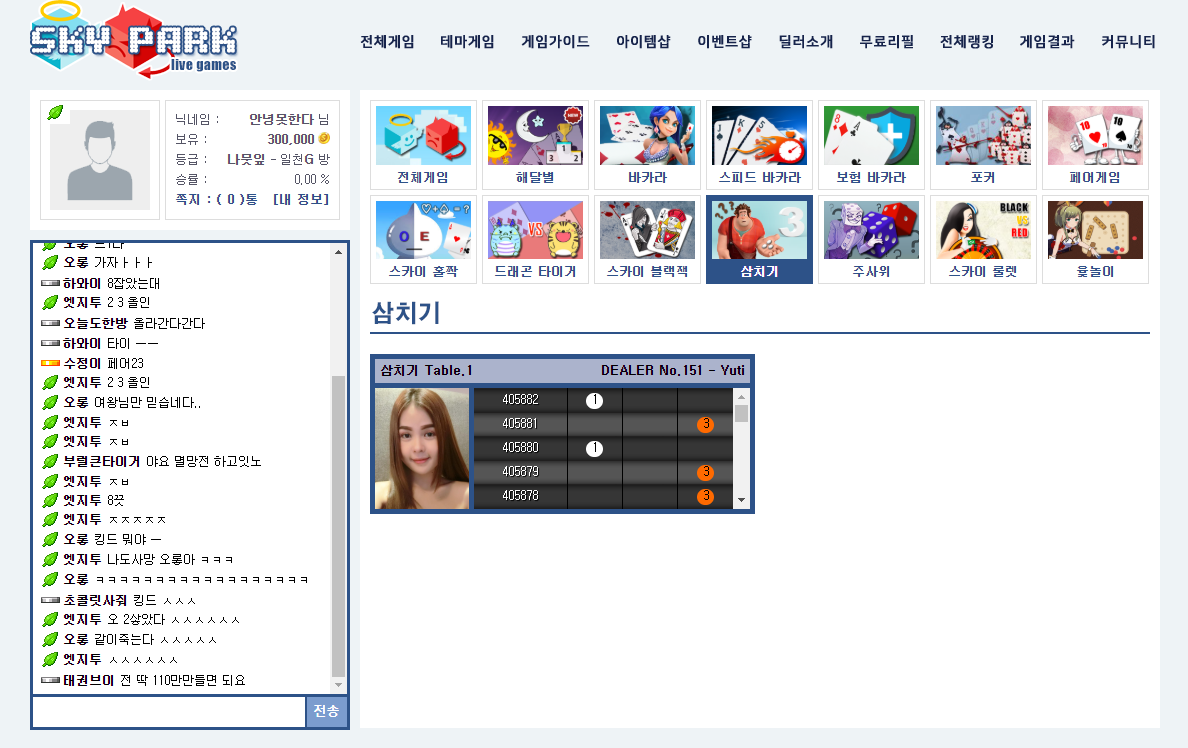Open the 스카이 홀짝 game icon
This screenshot has height=748, width=1188.
point(423,240)
